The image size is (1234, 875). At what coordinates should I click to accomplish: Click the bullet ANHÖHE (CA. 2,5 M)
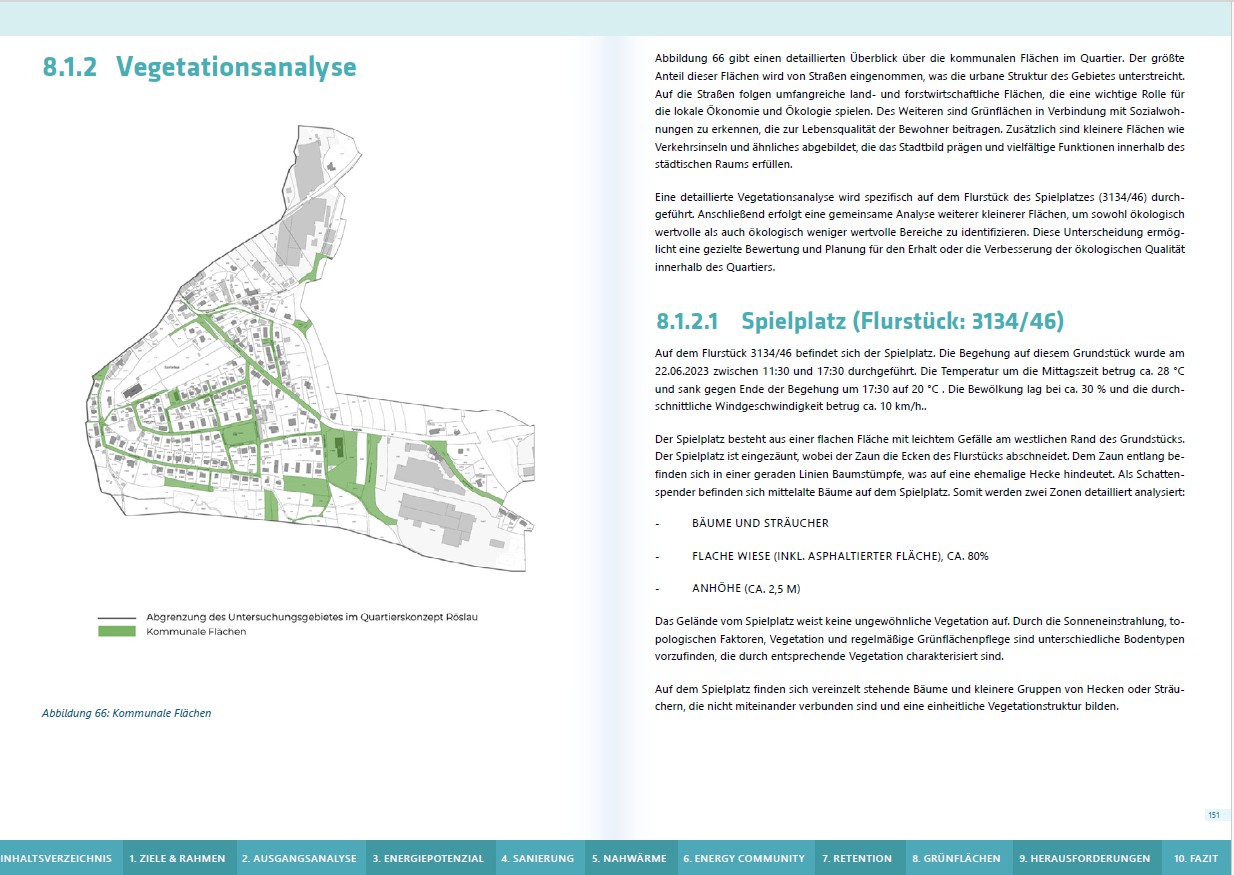(x=746, y=588)
